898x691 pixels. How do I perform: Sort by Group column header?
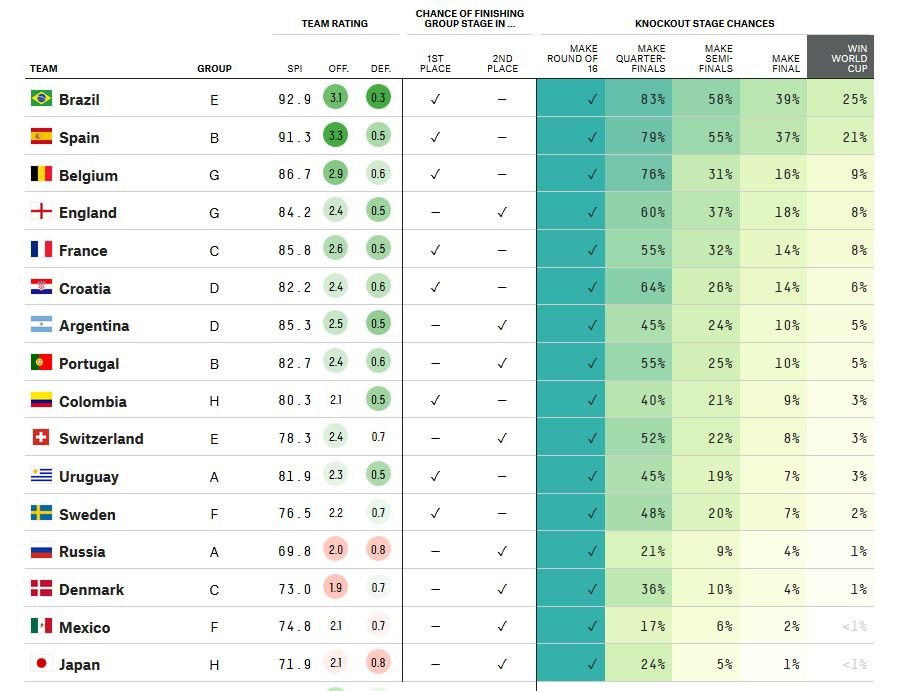pos(214,69)
